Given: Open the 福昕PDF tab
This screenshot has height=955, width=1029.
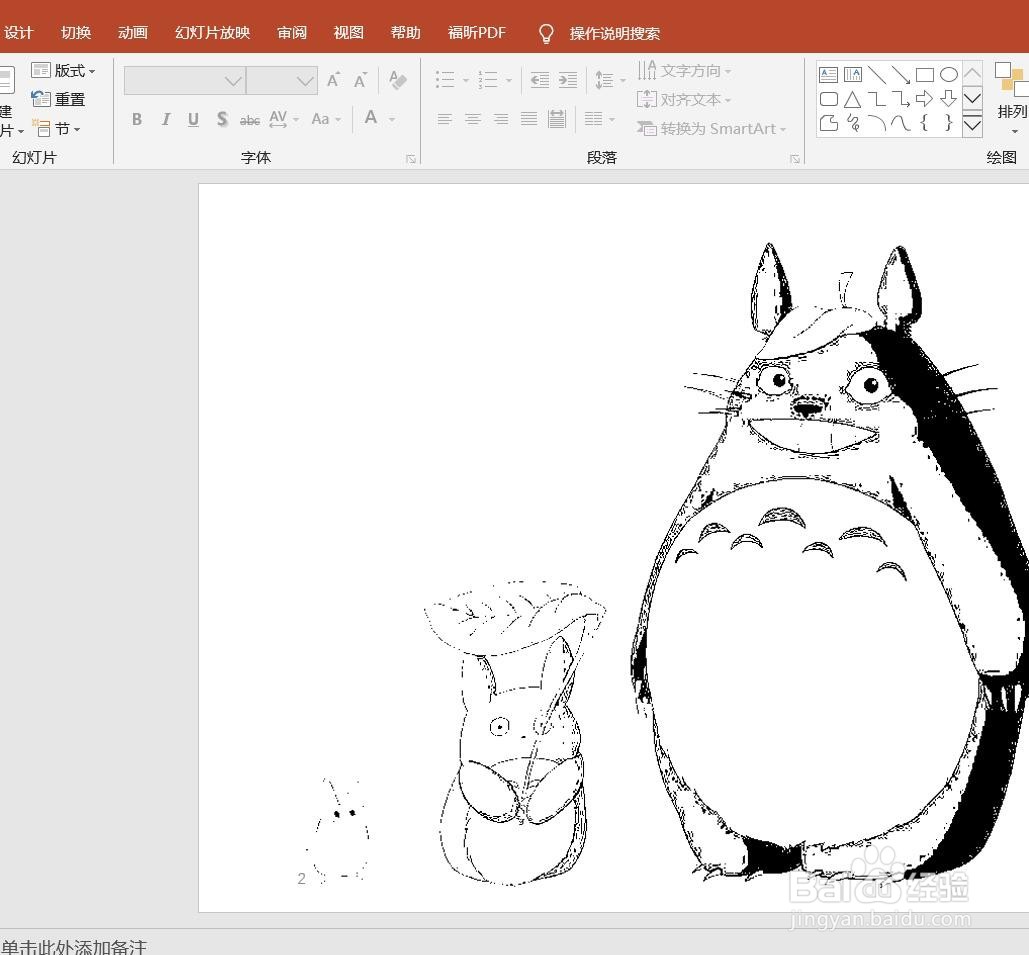Looking at the screenshot, I should tap(476, 33).
